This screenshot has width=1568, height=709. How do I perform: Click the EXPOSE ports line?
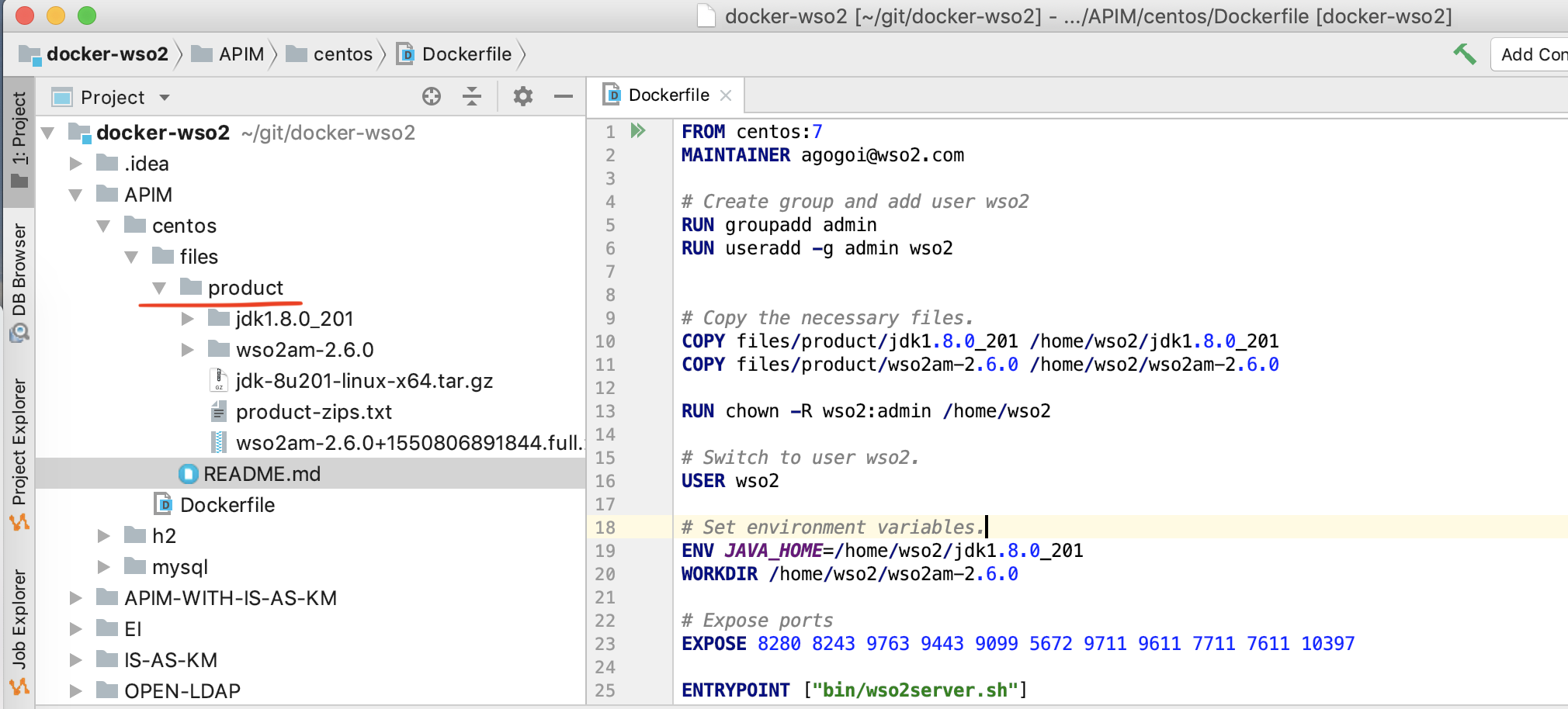click(x=1018, y=644)
